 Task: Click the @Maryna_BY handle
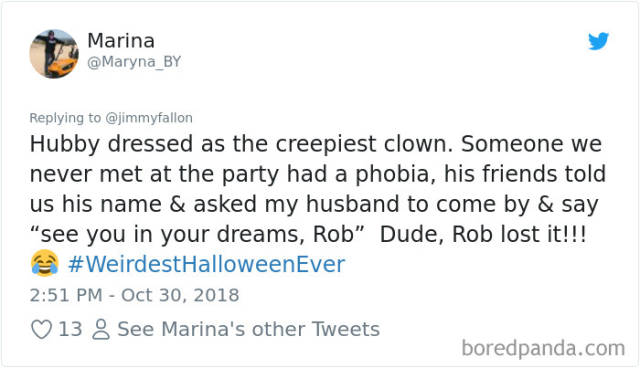134,62
